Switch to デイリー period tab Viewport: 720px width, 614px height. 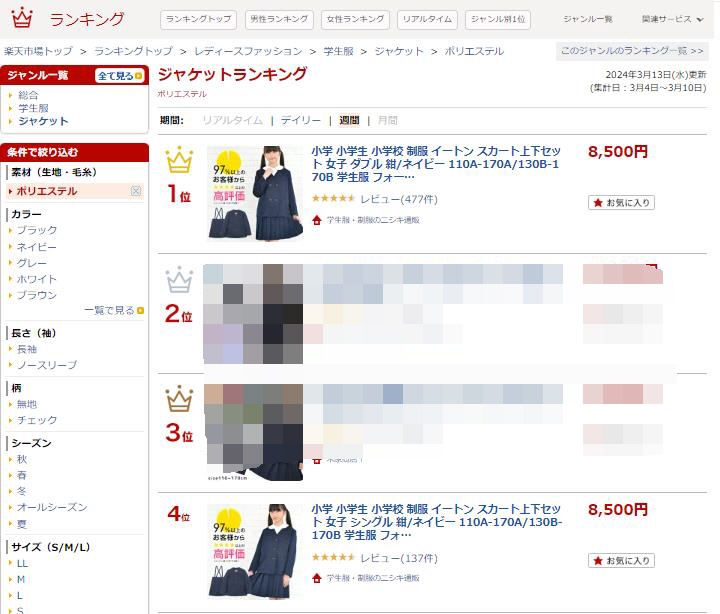301,120
